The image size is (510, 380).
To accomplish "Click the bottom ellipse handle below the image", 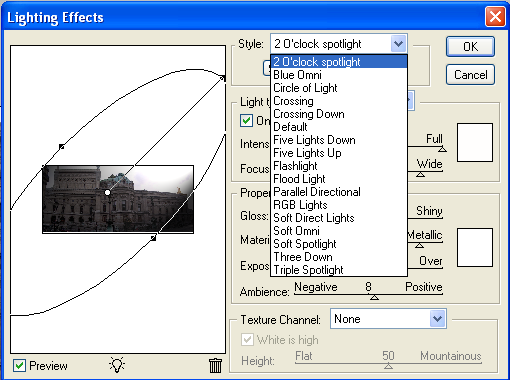I will coord(153,238).
